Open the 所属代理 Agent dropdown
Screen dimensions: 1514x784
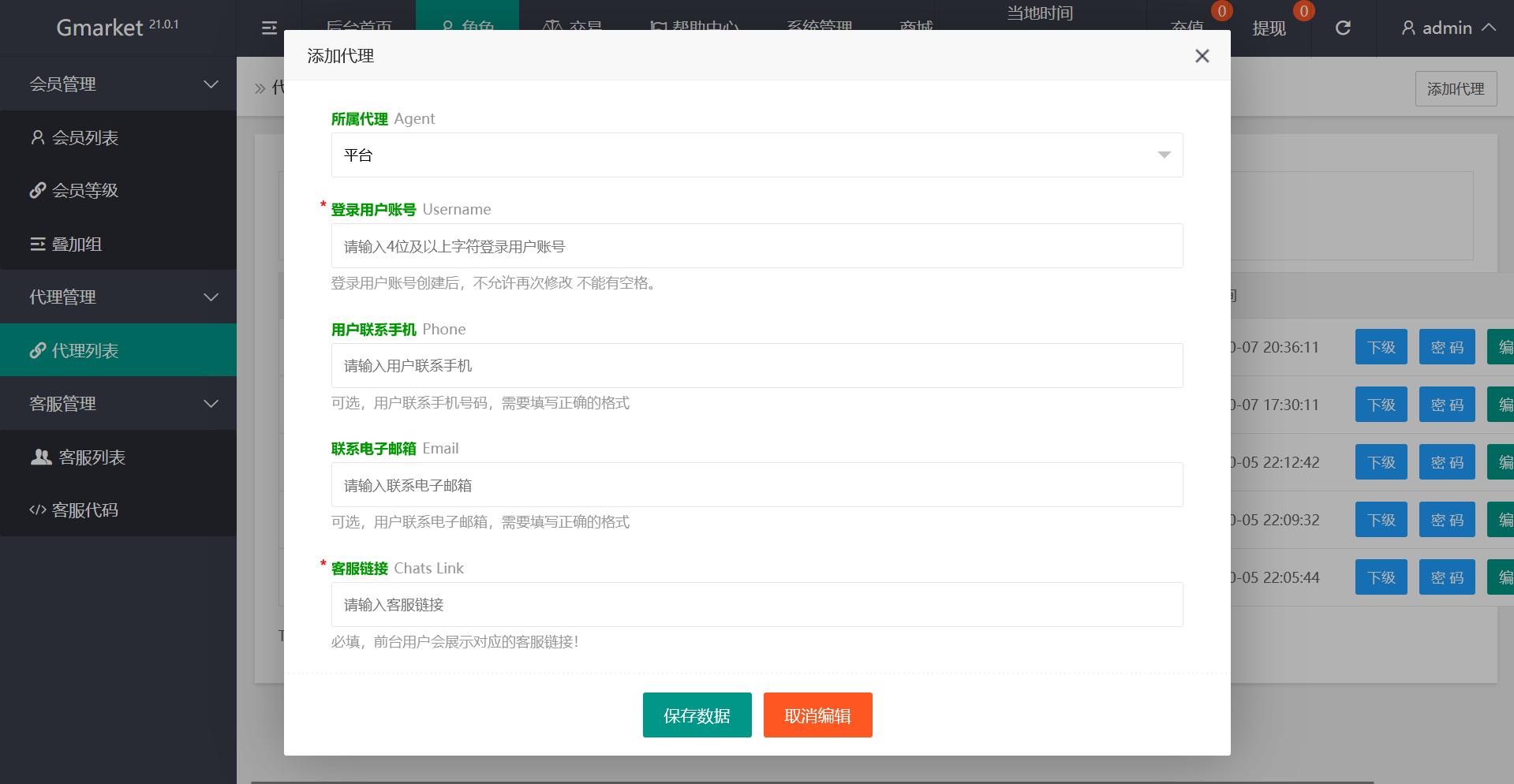[756, 155]
